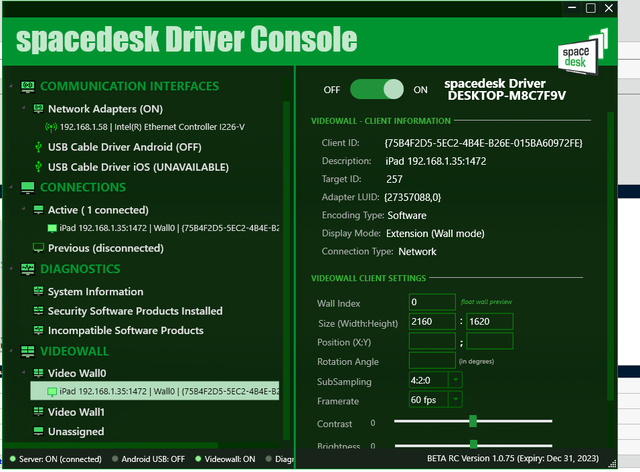
Task: Collapse the Network Adapters node
Action: click(24, 108)
